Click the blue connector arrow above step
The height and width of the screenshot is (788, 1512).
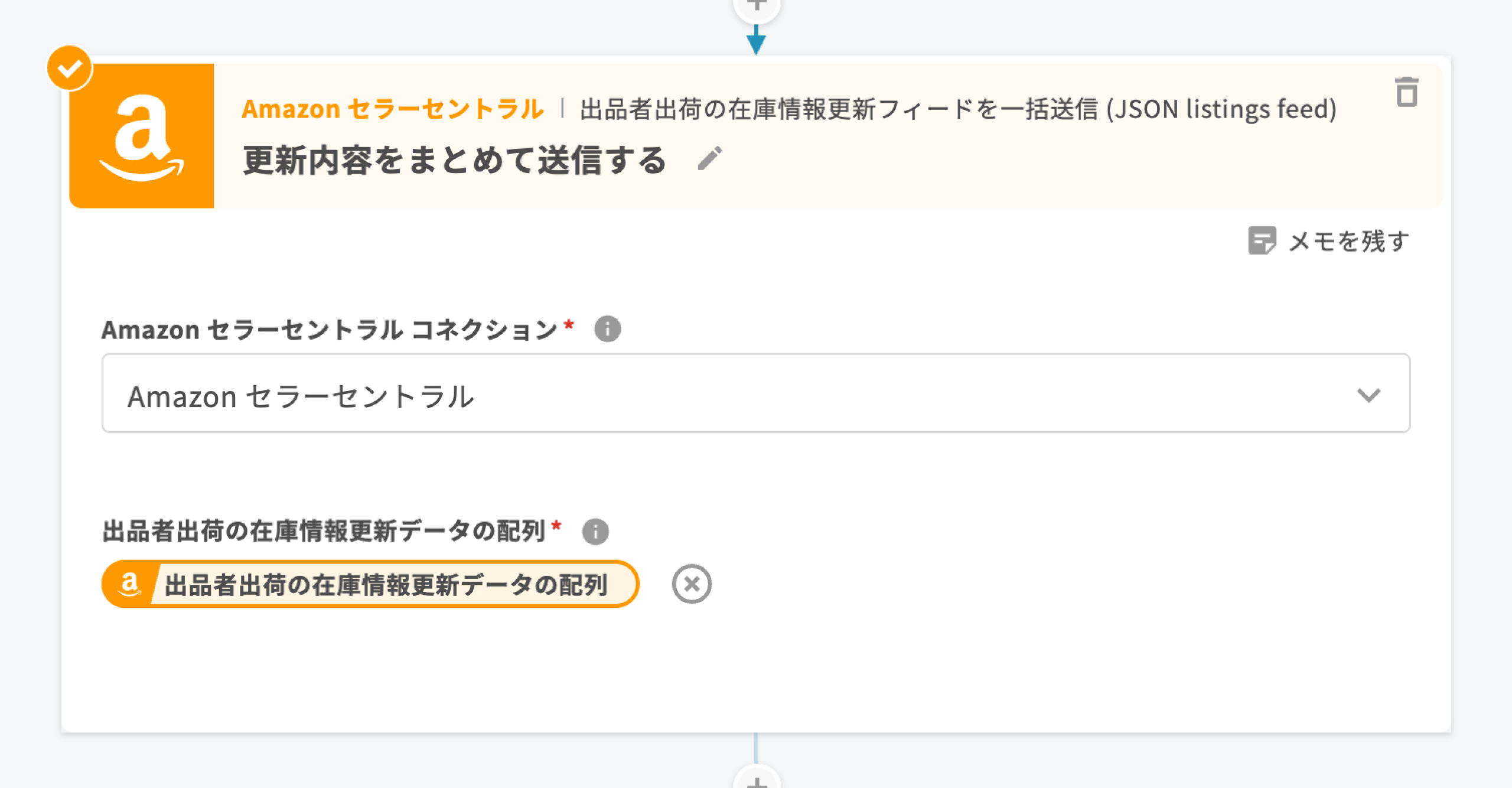click(756, 42)
